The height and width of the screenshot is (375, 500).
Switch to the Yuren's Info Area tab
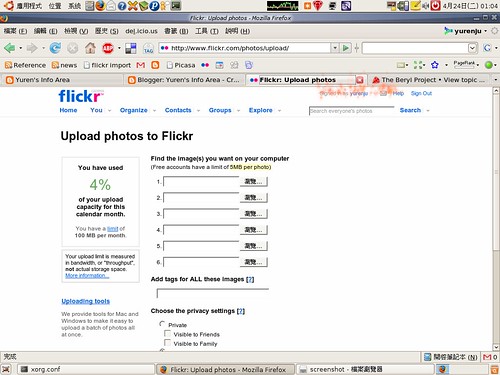tap(62, 80)
